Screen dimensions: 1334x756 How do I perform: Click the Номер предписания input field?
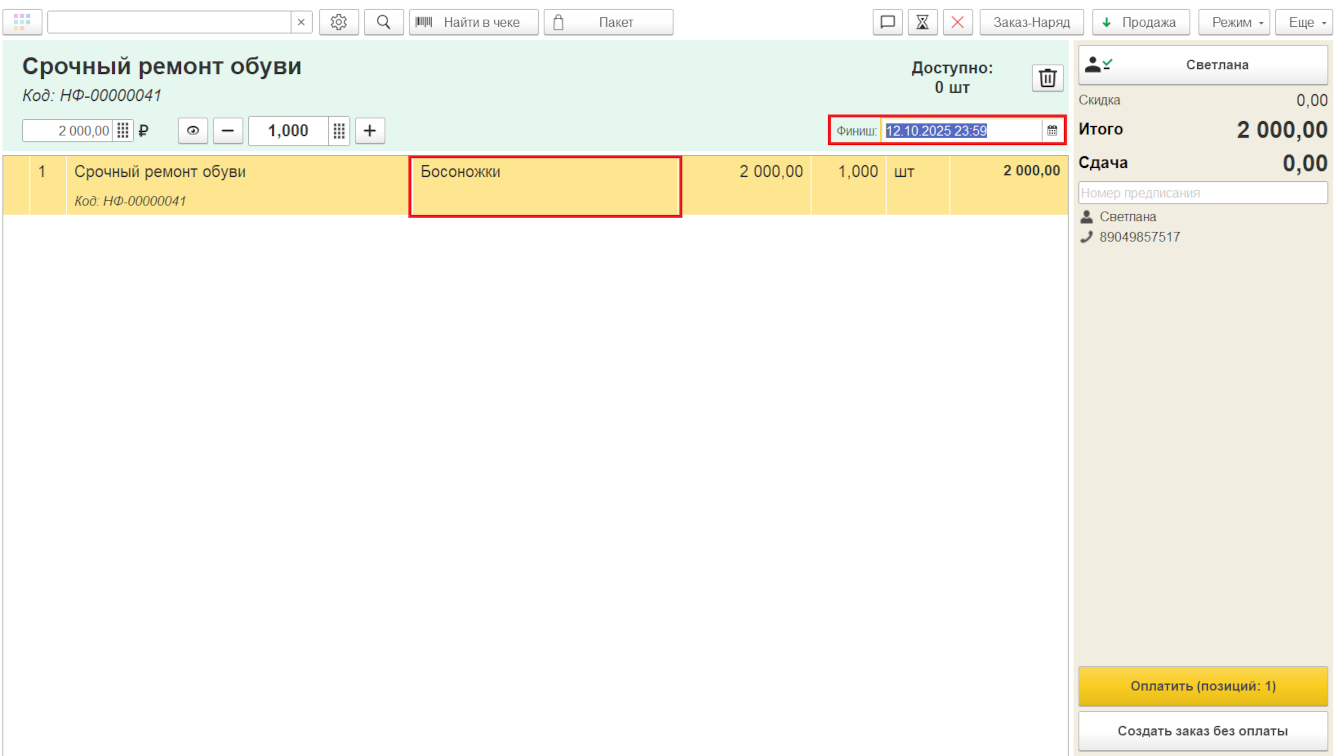[x=1202, y=193]
